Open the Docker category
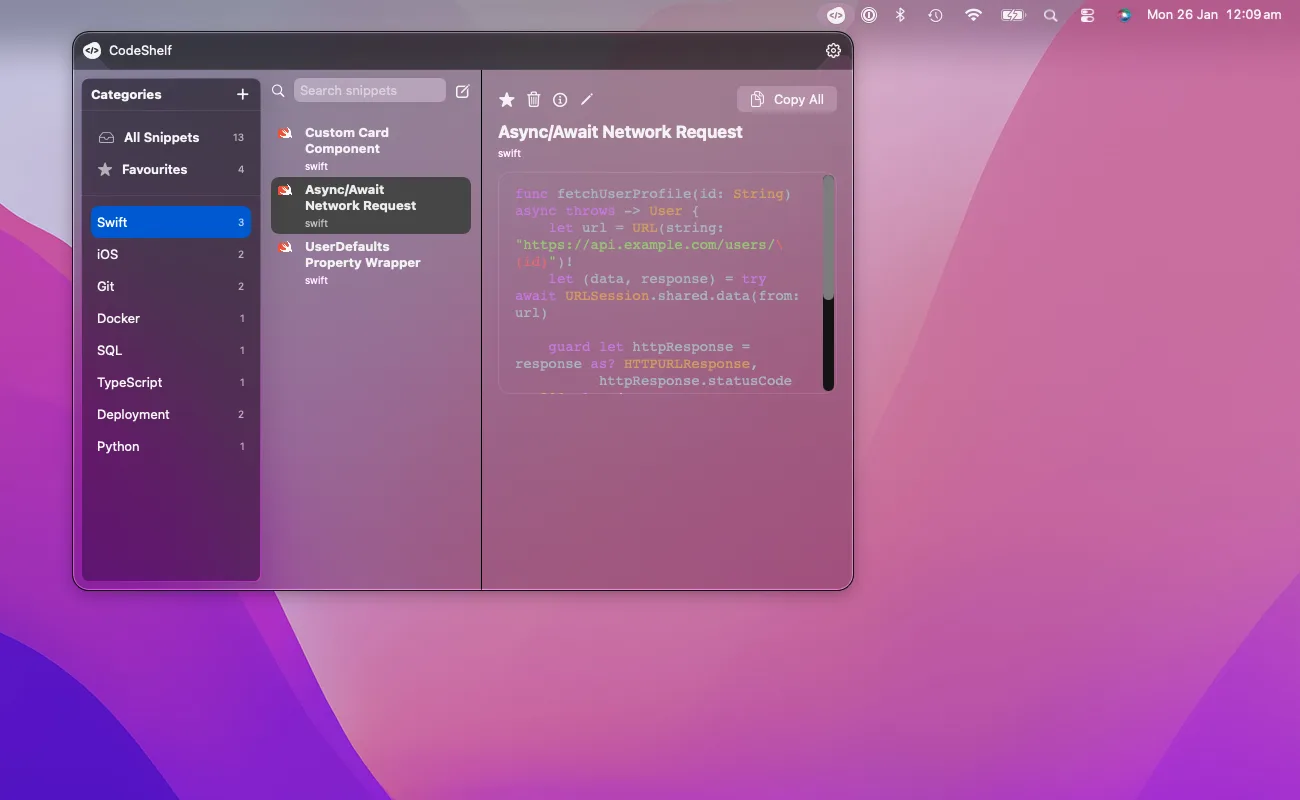The image size is (1300, 800). [118, 318]
